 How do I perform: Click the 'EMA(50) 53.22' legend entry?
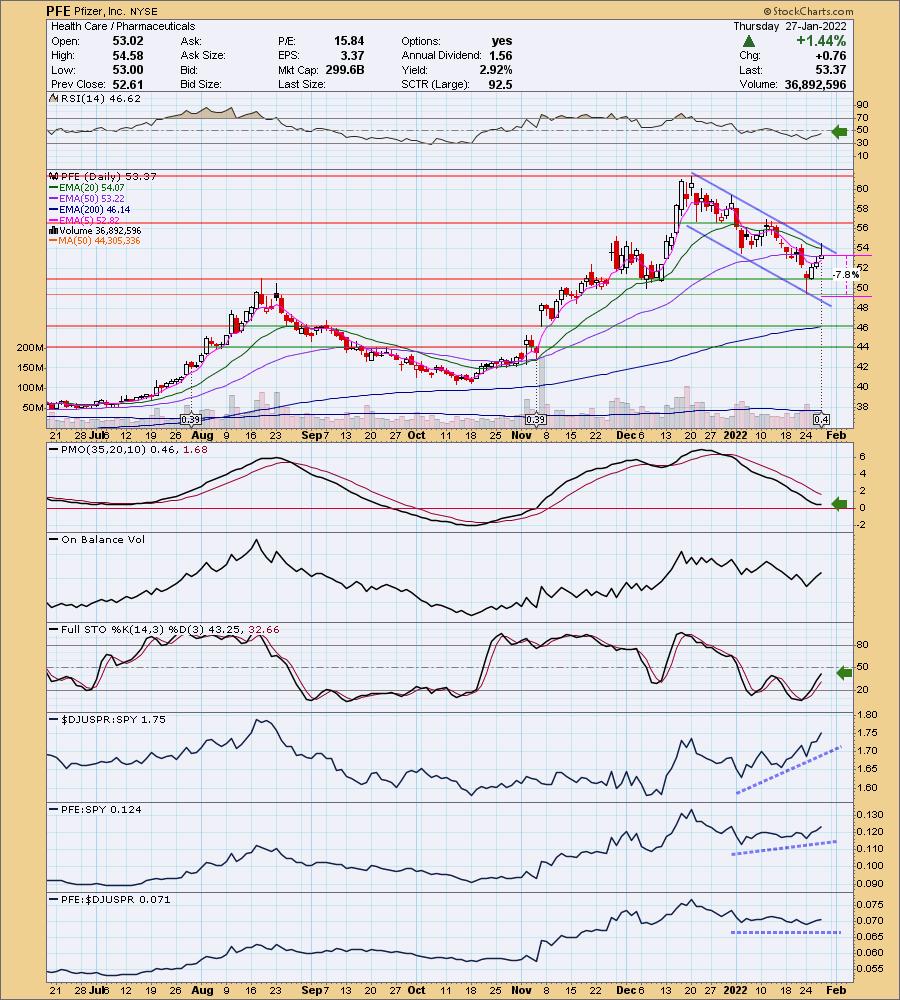pyautogui.click(x=87, y=198)
